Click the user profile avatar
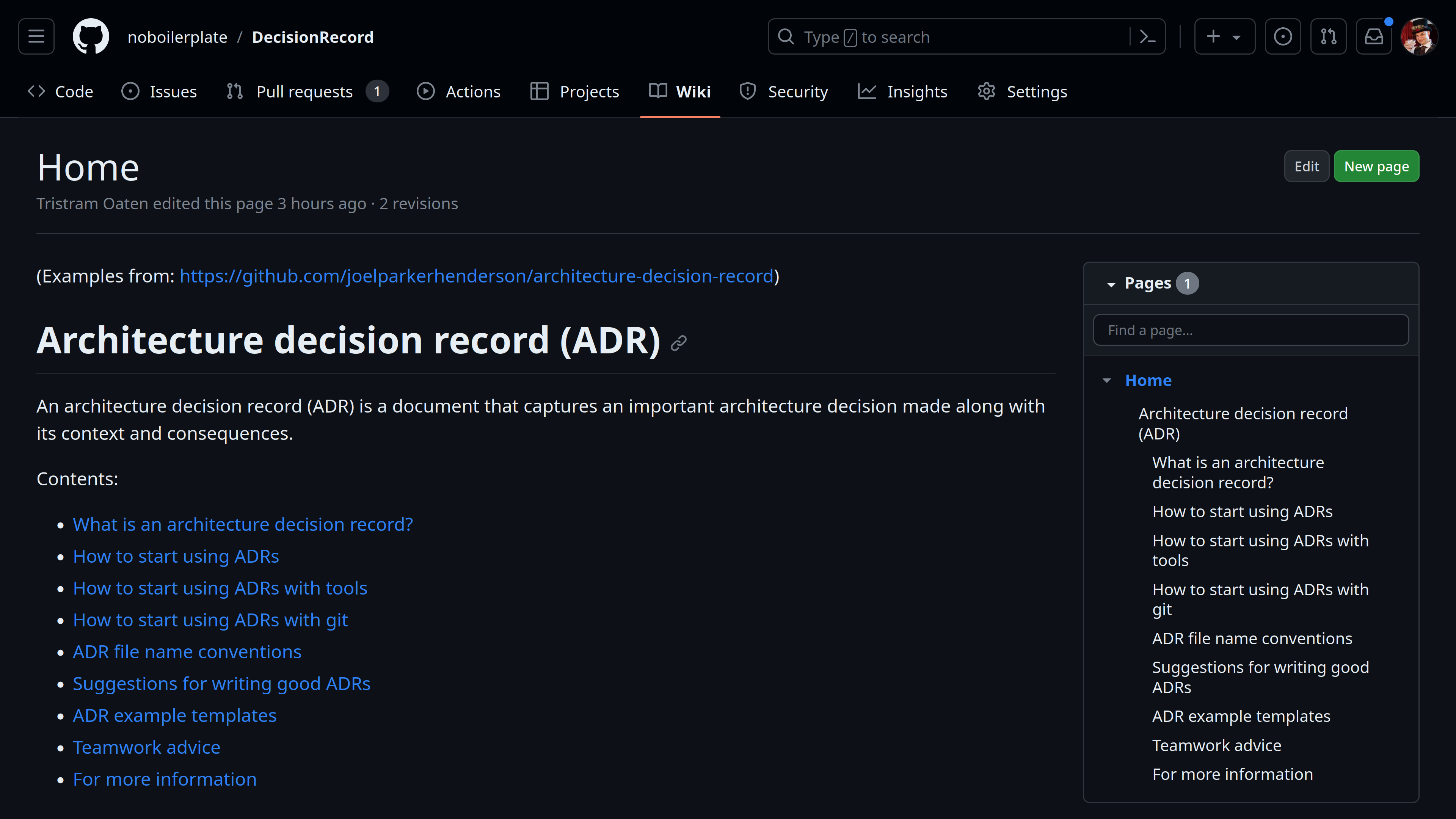 click(x=1419, y=37)
